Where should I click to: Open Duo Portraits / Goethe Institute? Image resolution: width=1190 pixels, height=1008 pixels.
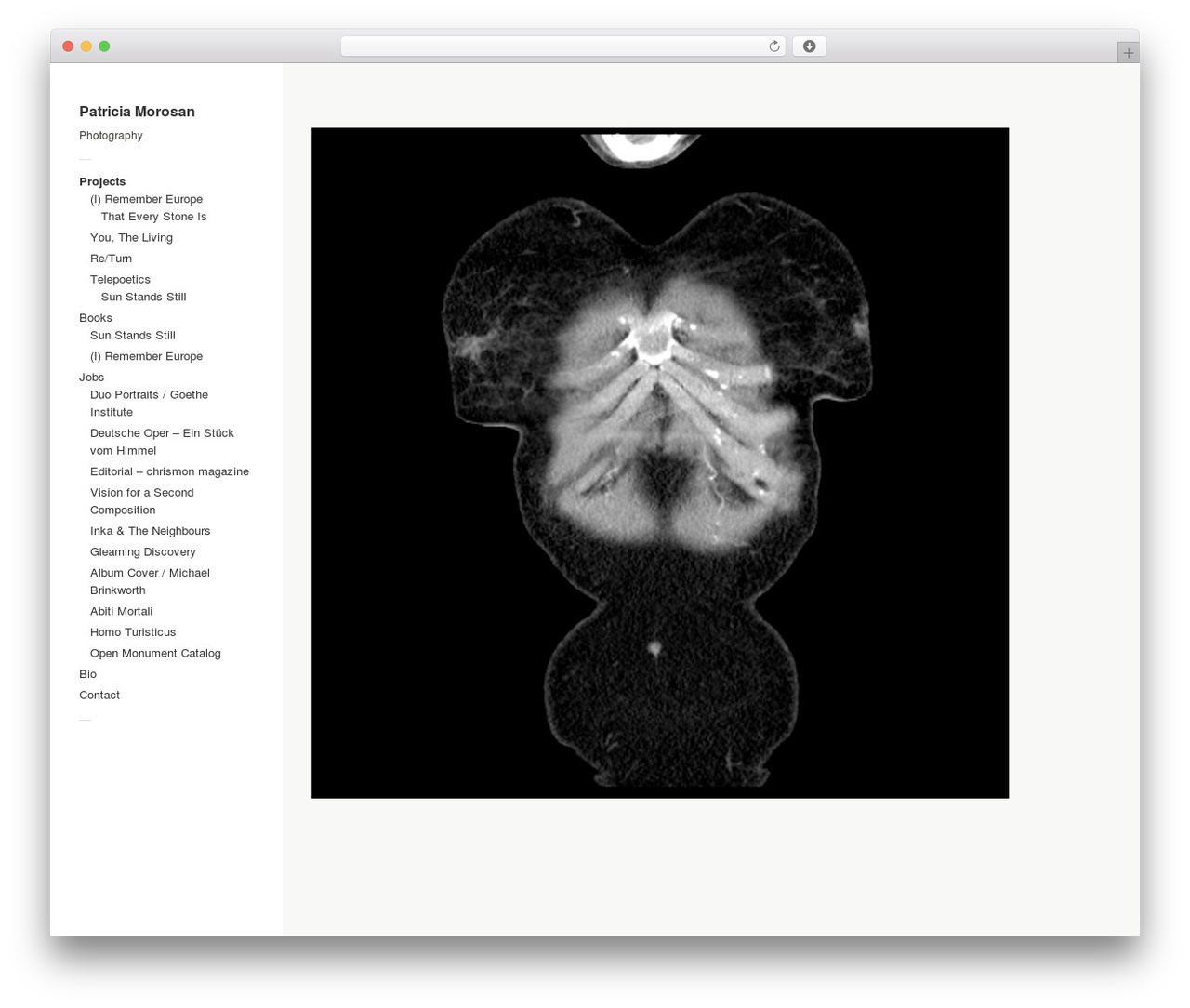pyautogui.click(x=149, y=404)
